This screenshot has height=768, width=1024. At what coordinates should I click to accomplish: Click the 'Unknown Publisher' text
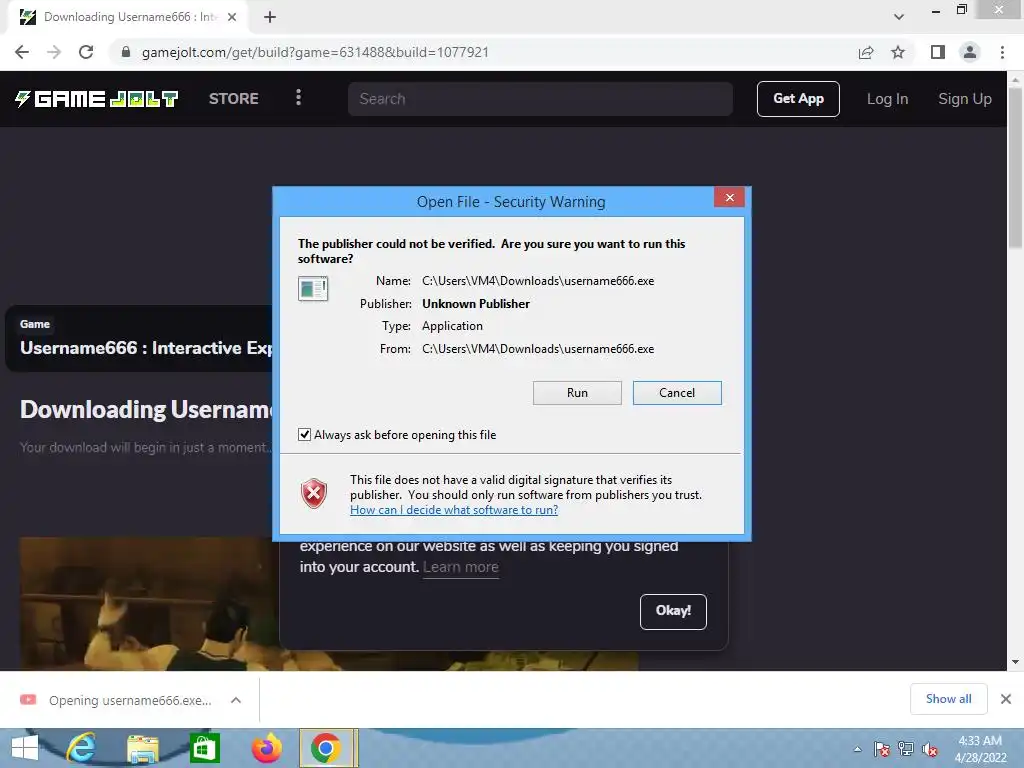pos(475,304)
